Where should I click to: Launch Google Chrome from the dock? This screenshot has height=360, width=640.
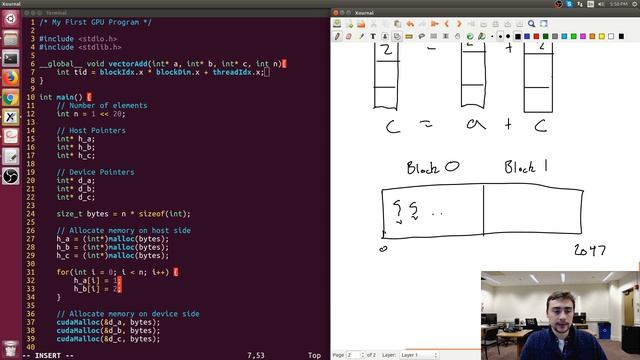pyautogui.click(x=11, y=98)
